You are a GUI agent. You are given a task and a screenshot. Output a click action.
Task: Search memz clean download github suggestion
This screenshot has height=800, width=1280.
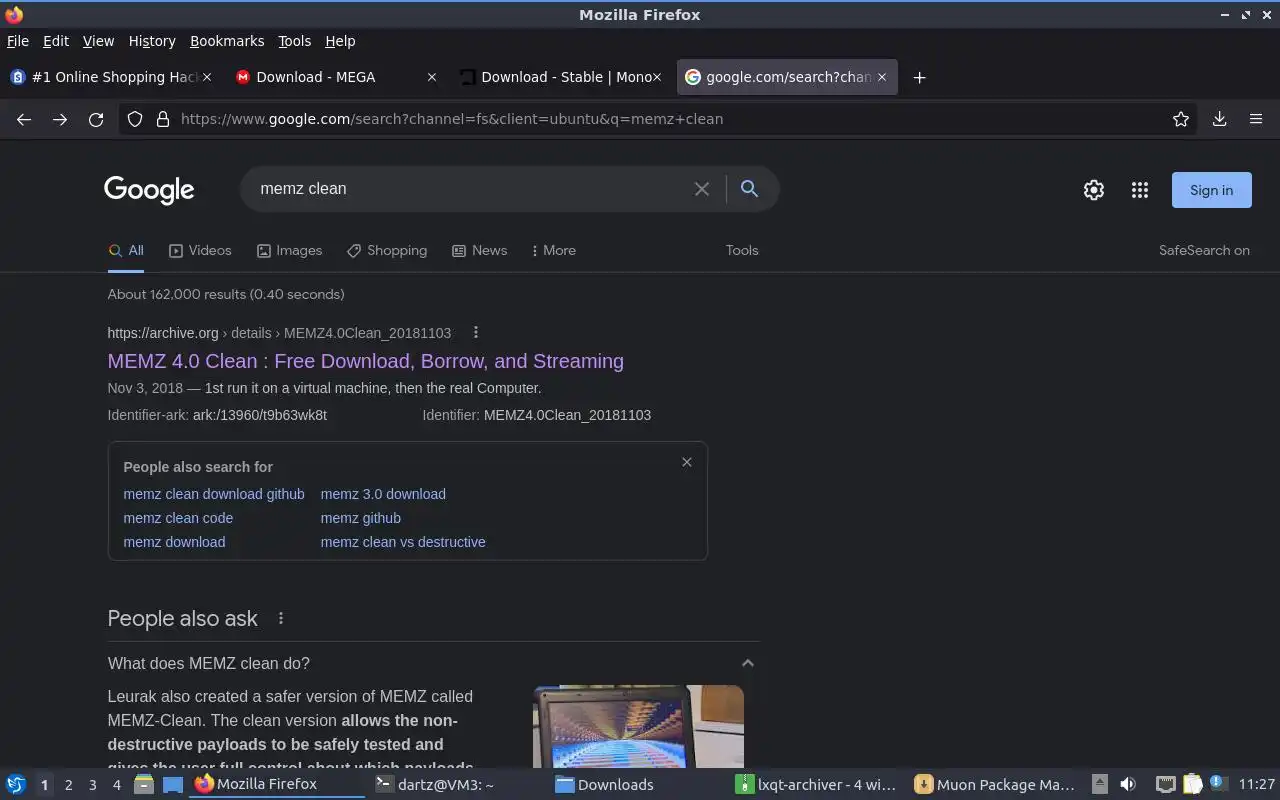click(x=214, y=494)
